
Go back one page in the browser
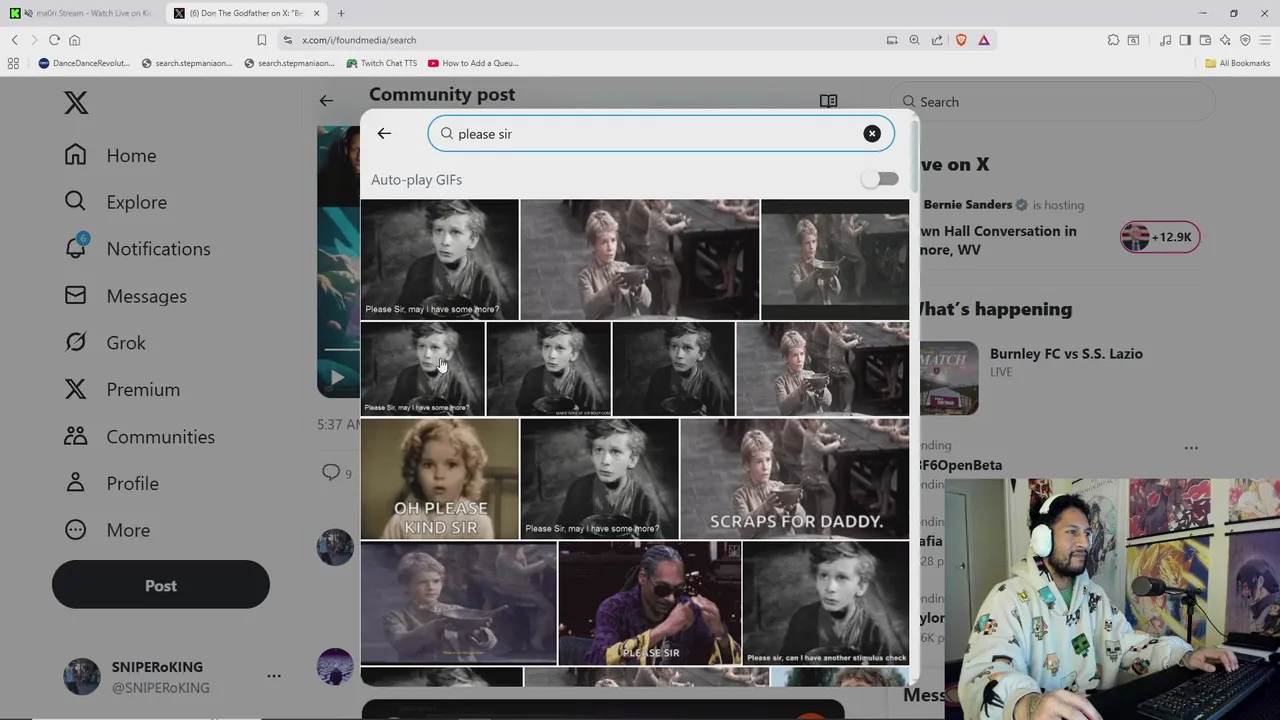[14, 40]
